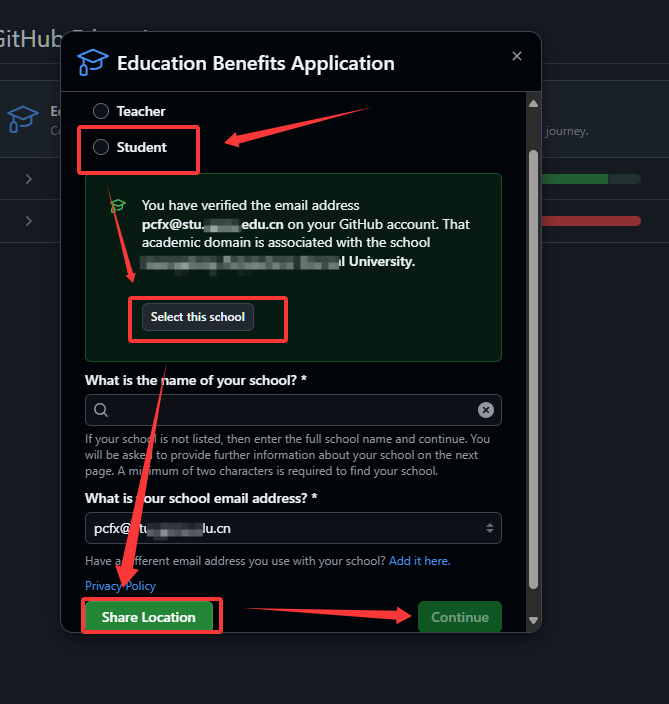Click the scrollbar down arrow in dialog
669x704 pixels.
pyautogui.click(x=533, y=620)
